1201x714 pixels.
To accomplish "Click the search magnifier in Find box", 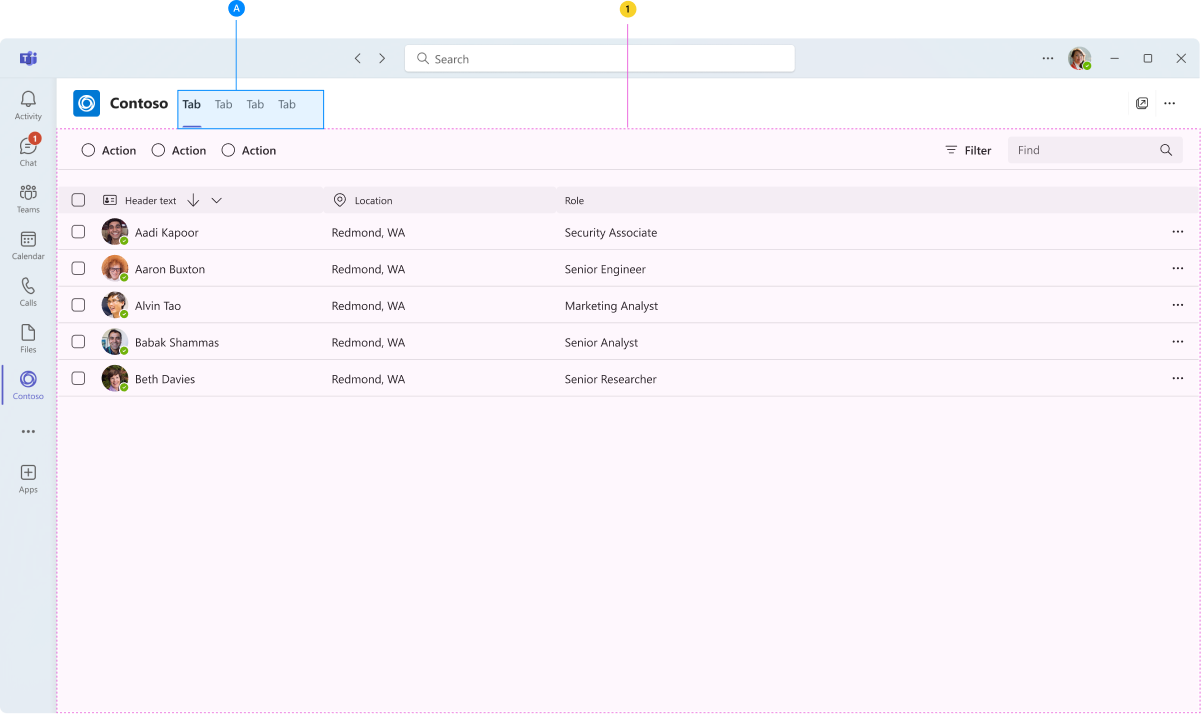I will (x=1166, y=150).
